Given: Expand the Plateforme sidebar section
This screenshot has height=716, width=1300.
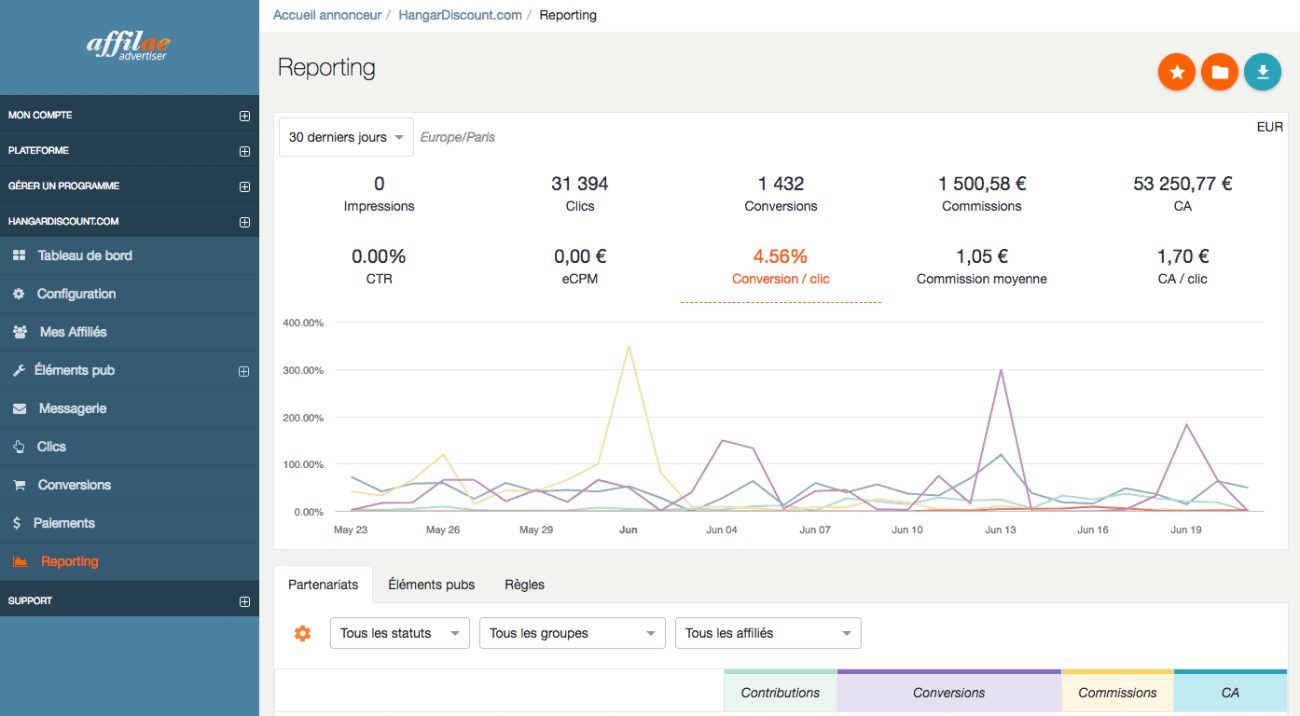Looking at the screenshot, I should pyautogui.click(x=244, y=152).
